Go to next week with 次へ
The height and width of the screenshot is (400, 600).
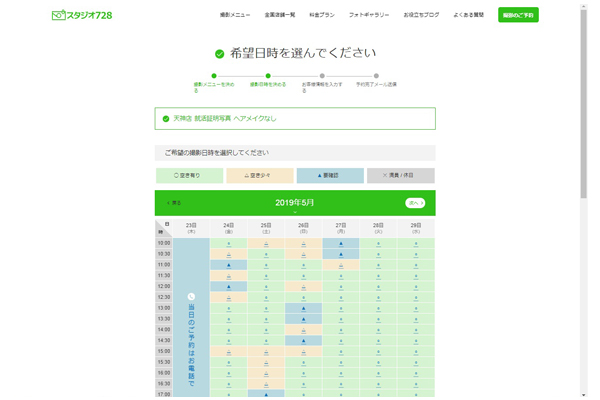(415, 203)
